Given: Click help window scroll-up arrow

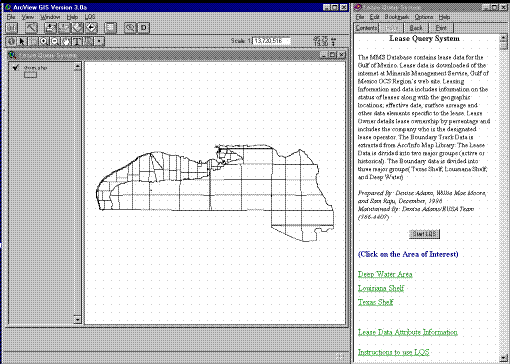Looking at the screenshot, I should coord(503,39).
